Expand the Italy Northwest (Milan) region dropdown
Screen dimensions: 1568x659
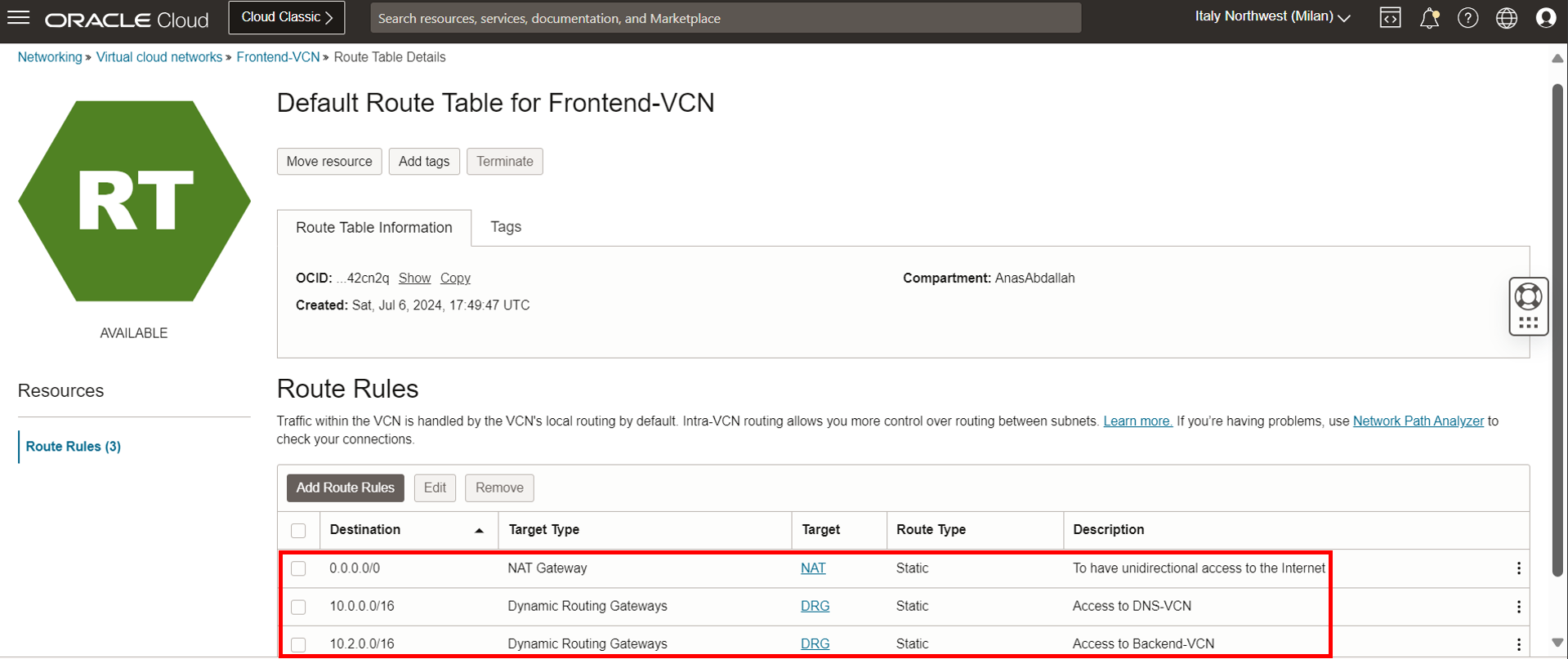point(1271,17)
